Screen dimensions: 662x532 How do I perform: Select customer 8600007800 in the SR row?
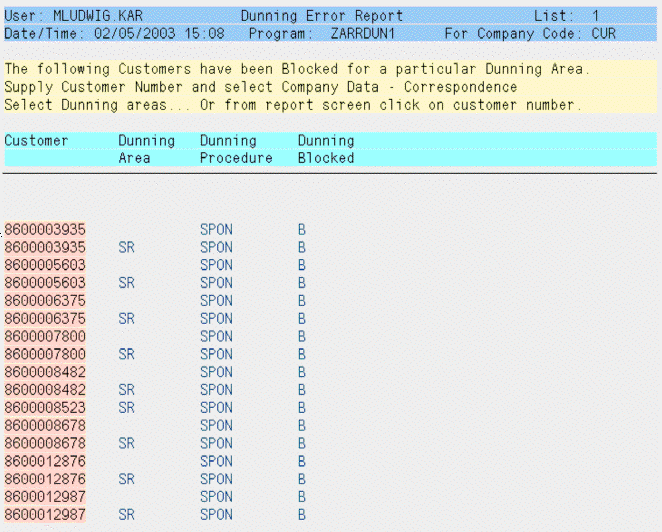45,354
